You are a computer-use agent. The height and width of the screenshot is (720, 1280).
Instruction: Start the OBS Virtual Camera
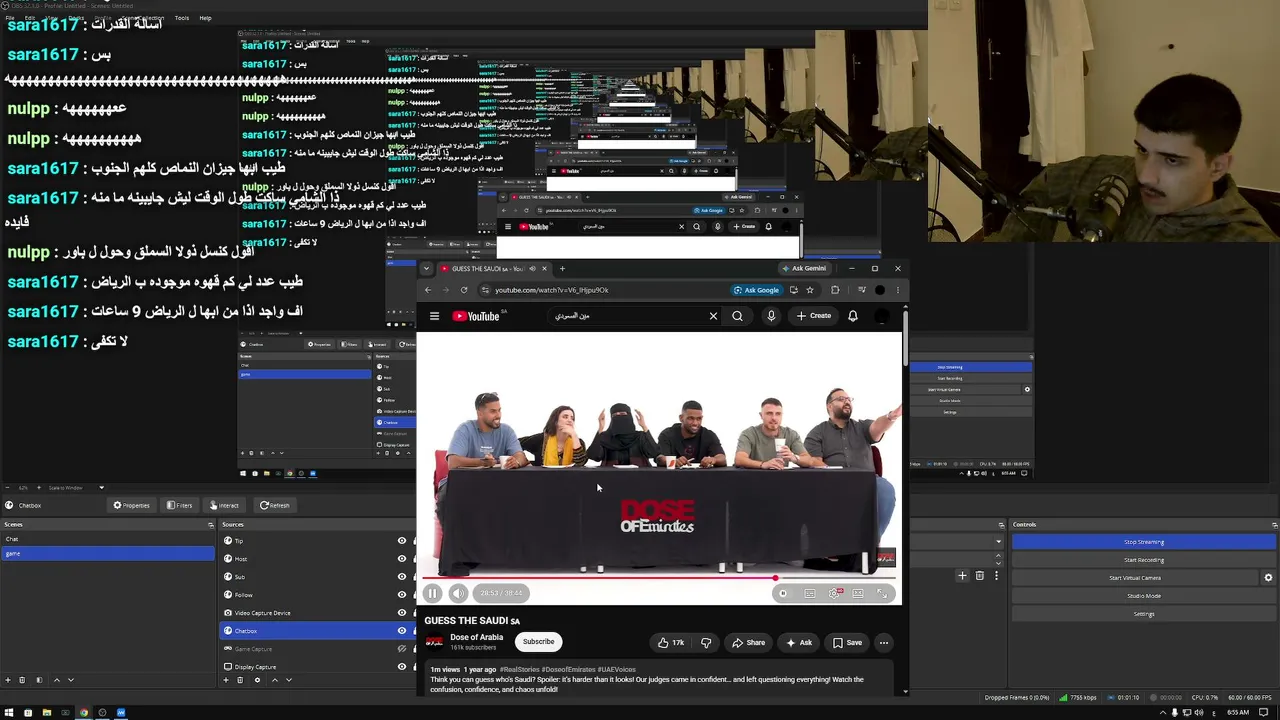coord(1135,578)
